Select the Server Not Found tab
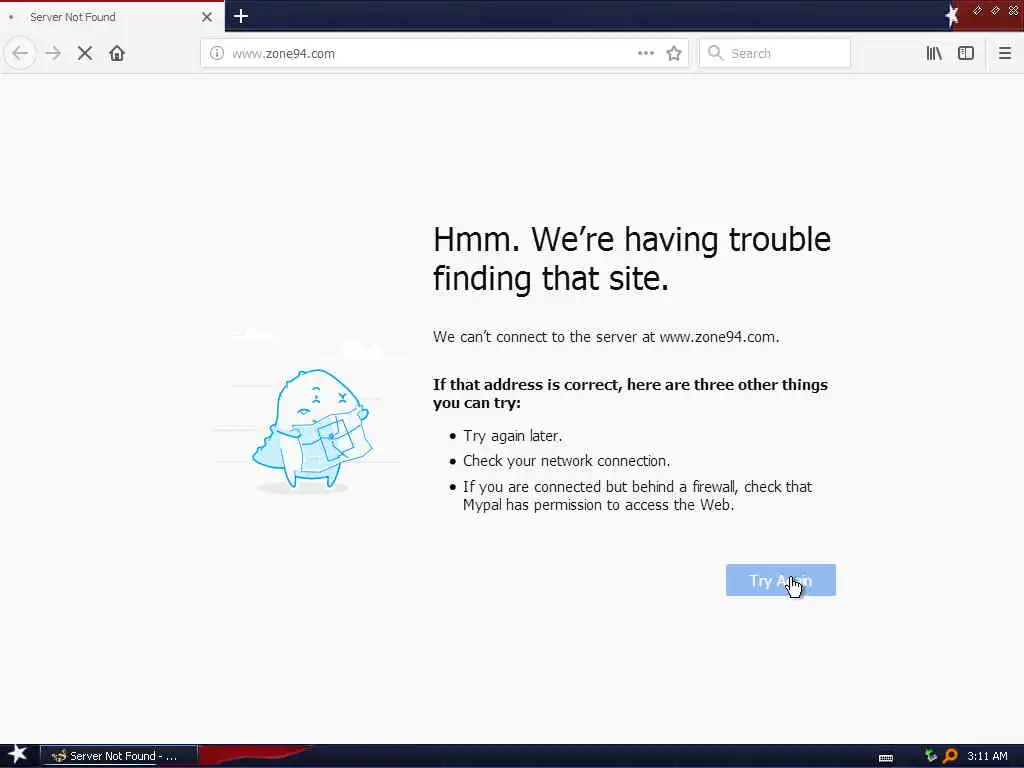 [x=111, y=17]
